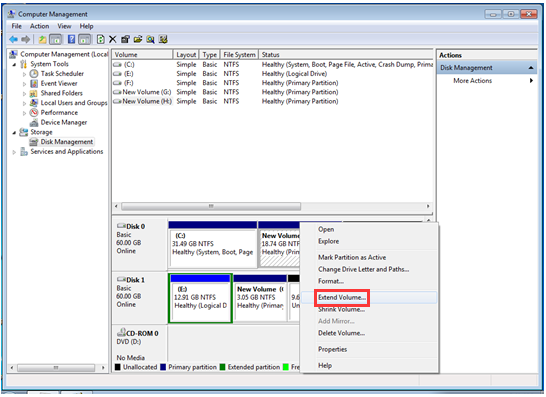Select the (E:) 12.91 GB logical drive block
Viewport: 546px width, 397px height.
click(201, 298)
